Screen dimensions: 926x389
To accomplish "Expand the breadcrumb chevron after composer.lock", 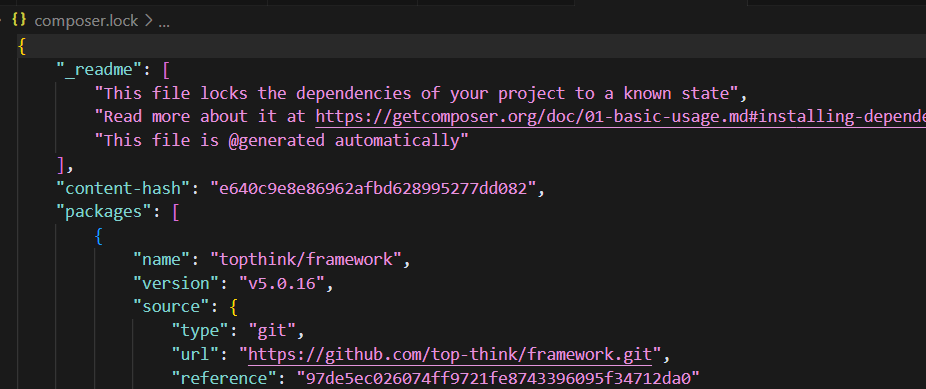I will pyautogui.click(x=148, y=21).
